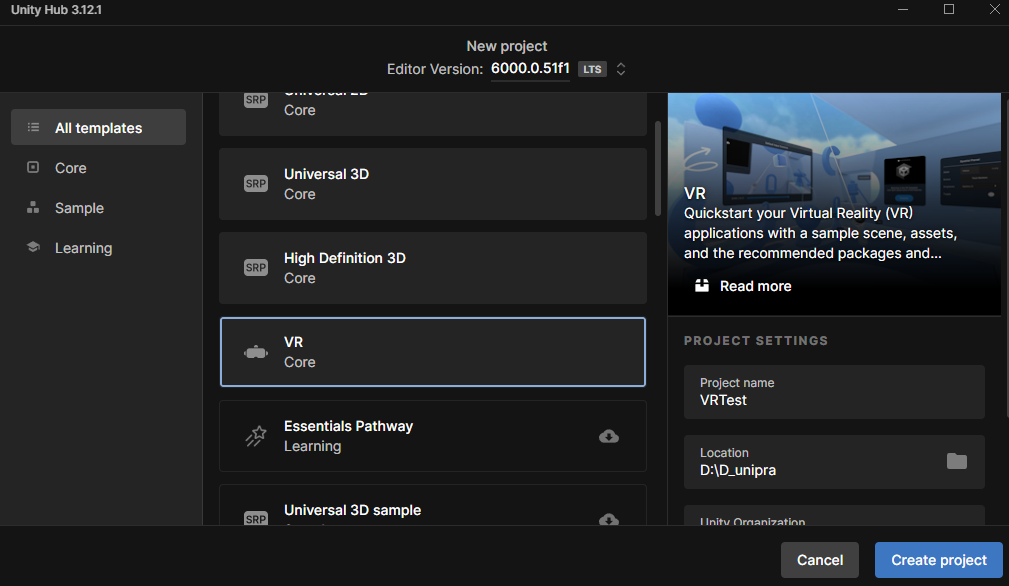Click the New project title

(507, 46)
